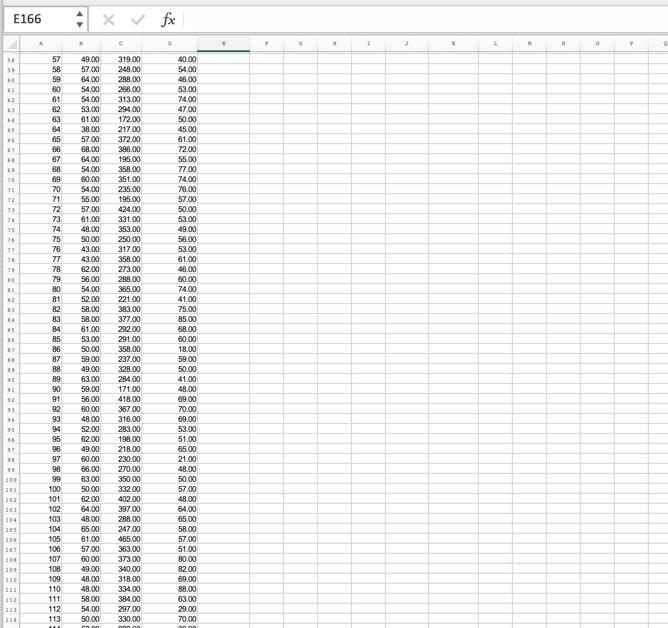This screenshot has height=628, width=668.
Task: Click cell containing 40.00 in row 58
Action: [x=170, y=59]
